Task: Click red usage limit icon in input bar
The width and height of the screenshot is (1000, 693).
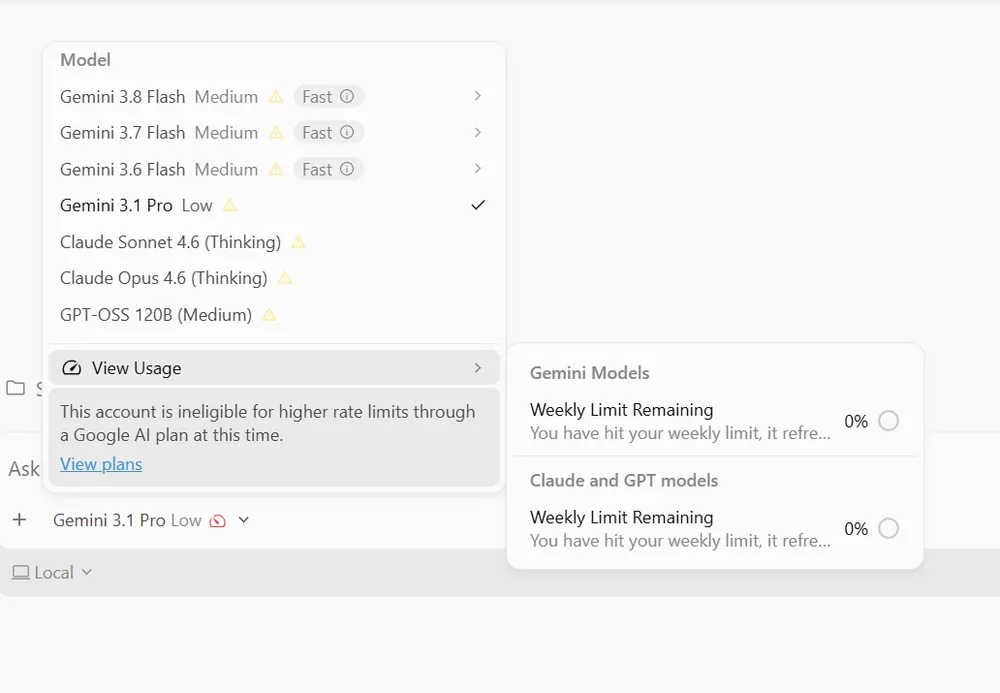Action: coord(217,521)
